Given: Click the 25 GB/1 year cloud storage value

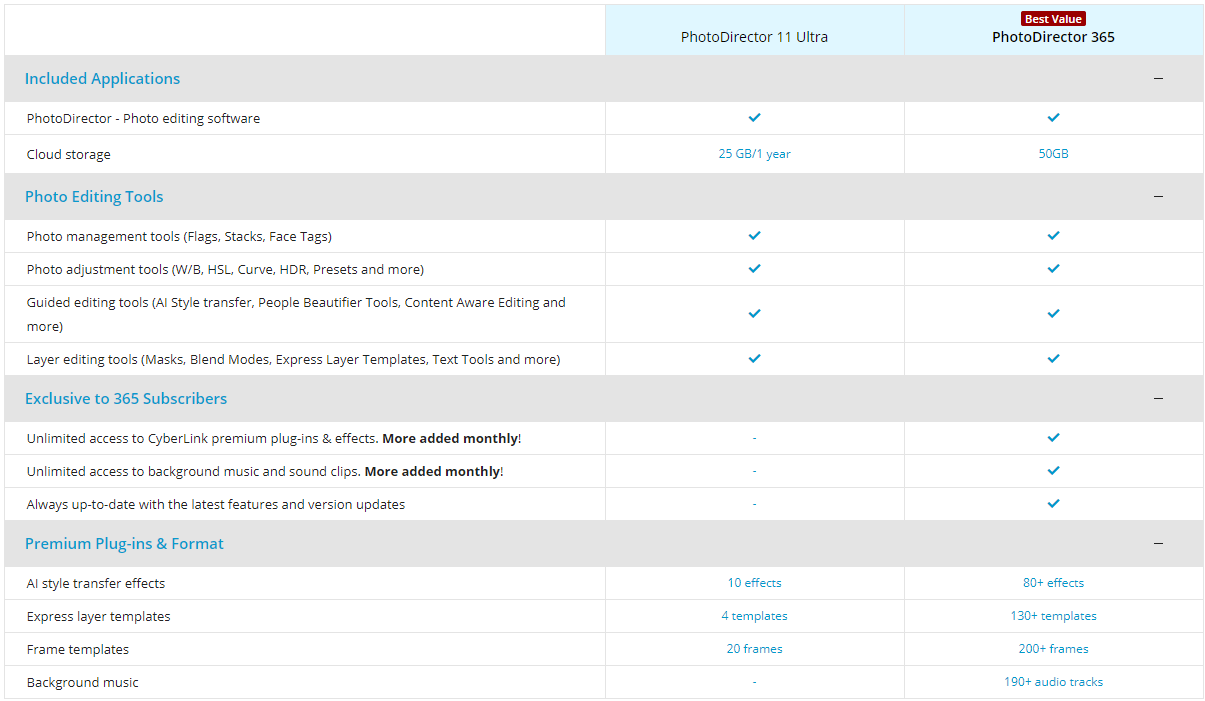Looking at the screenshot, I should pos(754,154).
